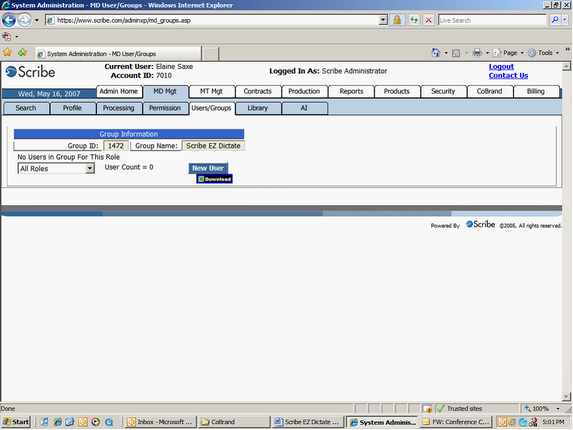573x430 pixels.
Task: Click the Favorites Center star icon
Action: pyautogui.click(x=7, y=53)
